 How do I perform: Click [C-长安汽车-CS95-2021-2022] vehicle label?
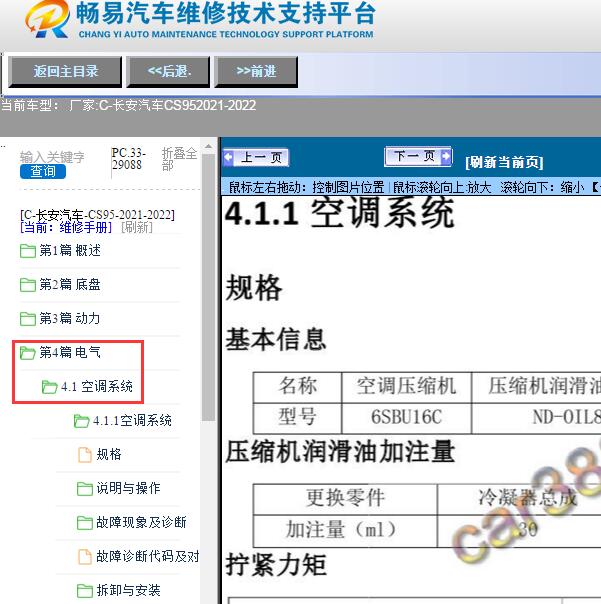97,214
